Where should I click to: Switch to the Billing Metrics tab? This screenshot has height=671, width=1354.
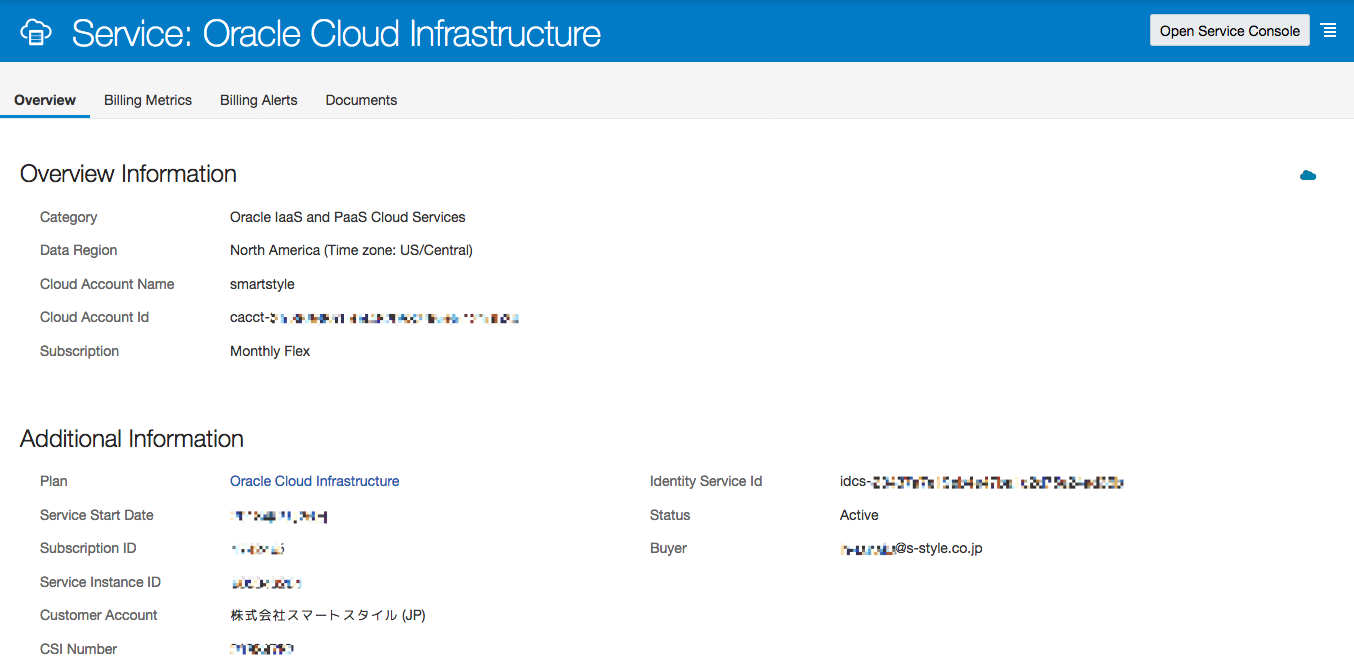click(x=148, y=100)
